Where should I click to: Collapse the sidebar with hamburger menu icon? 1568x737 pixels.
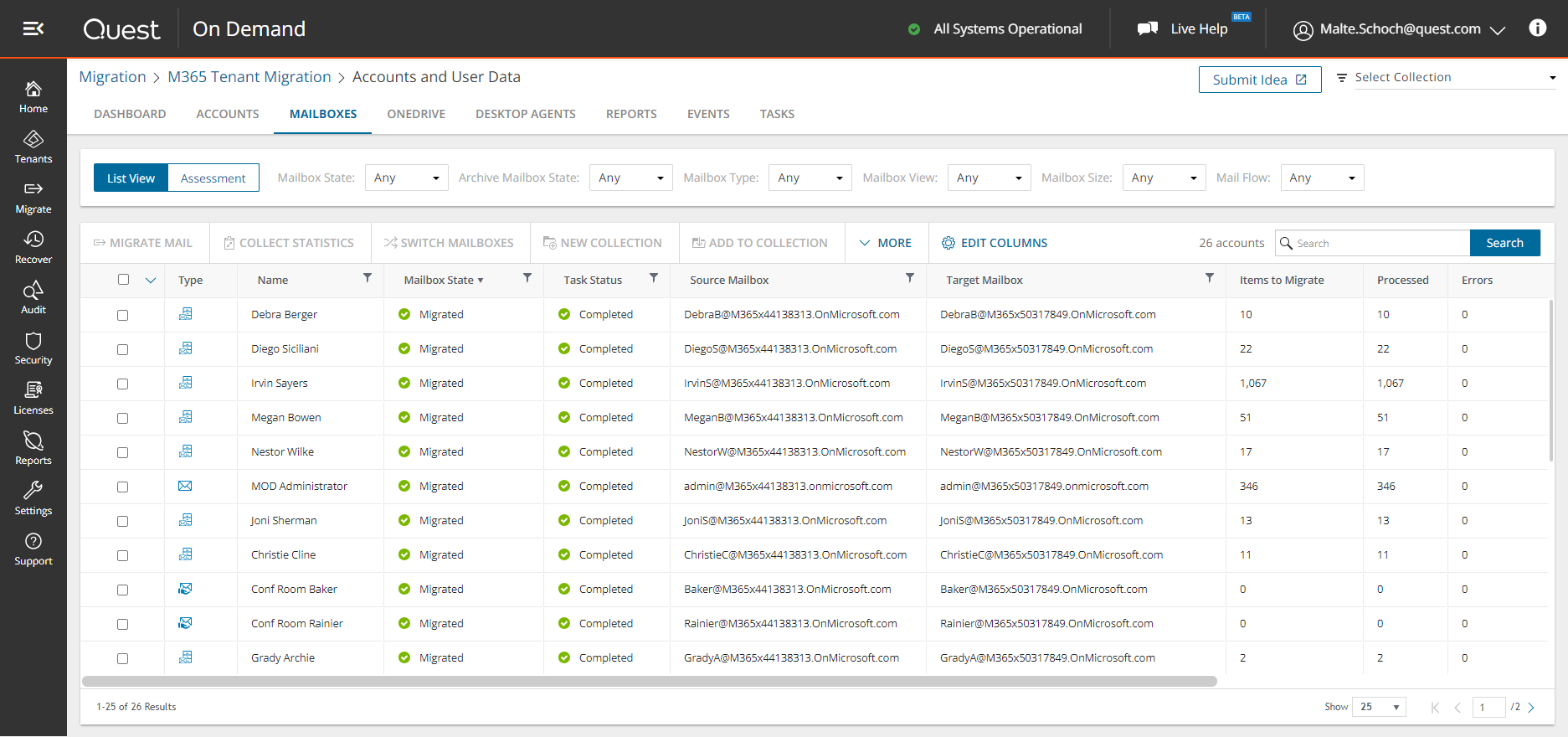coord(33,28)
